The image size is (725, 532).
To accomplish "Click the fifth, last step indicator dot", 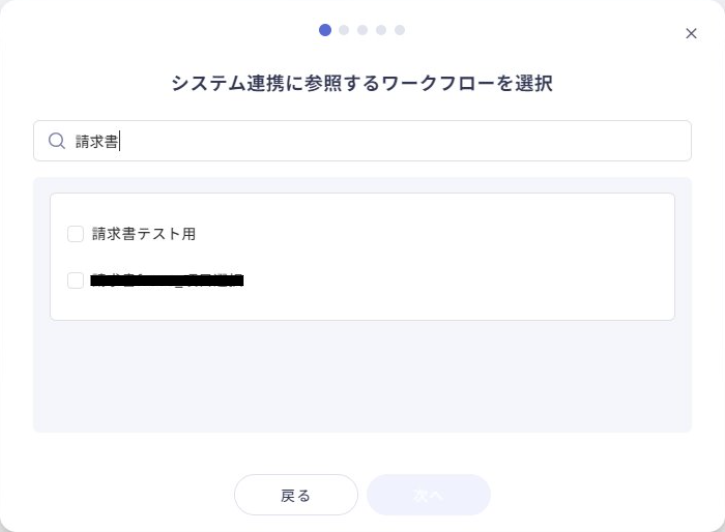I will click(x=400, y=30).
